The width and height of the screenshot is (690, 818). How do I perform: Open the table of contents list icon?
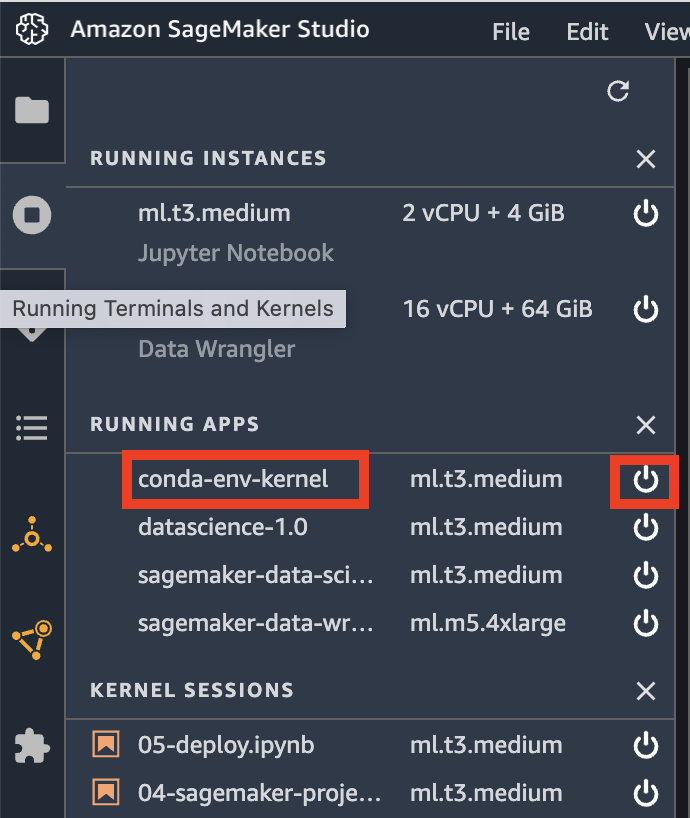(32, 428)
